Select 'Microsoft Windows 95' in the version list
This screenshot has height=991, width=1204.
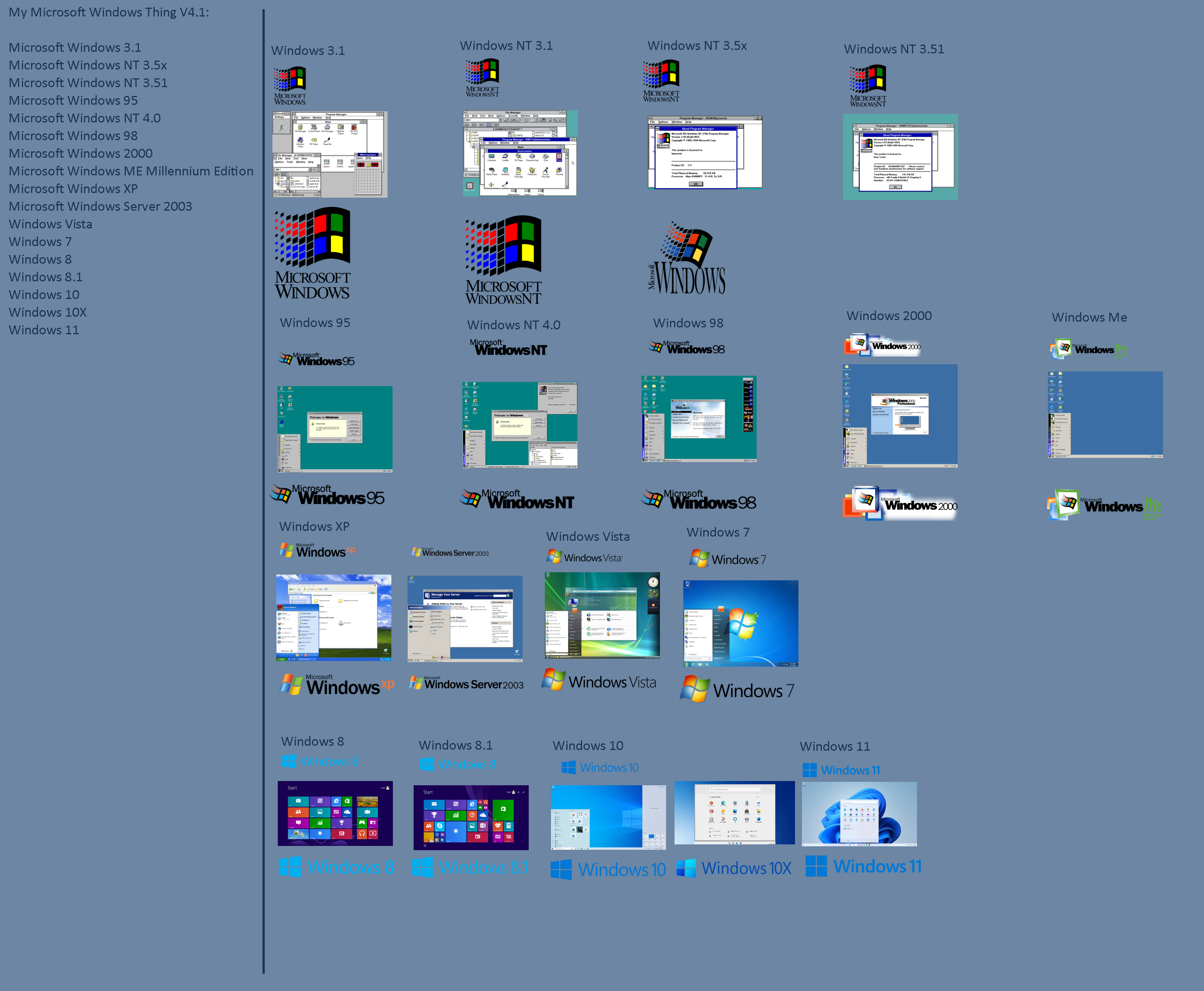73,101
